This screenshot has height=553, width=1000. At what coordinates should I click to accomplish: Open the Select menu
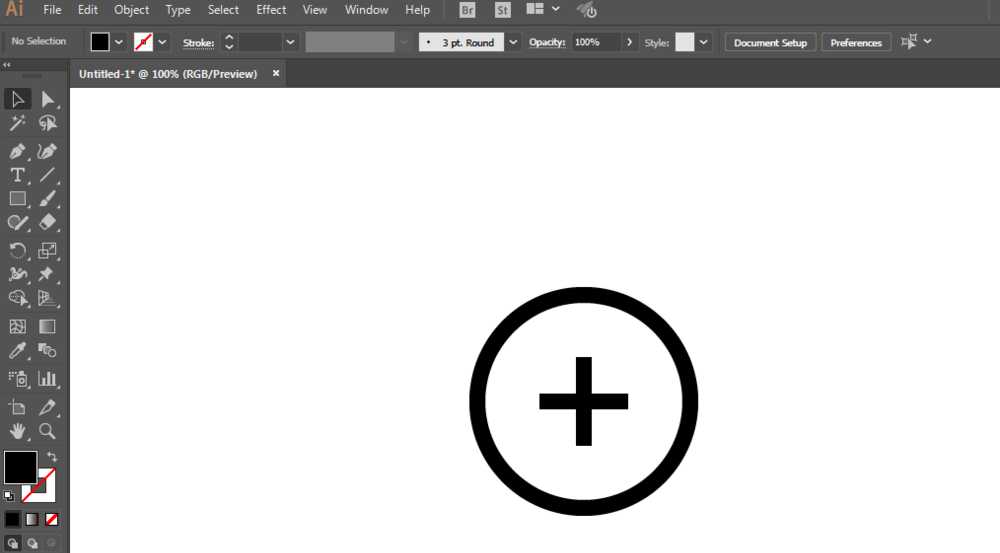223,10
